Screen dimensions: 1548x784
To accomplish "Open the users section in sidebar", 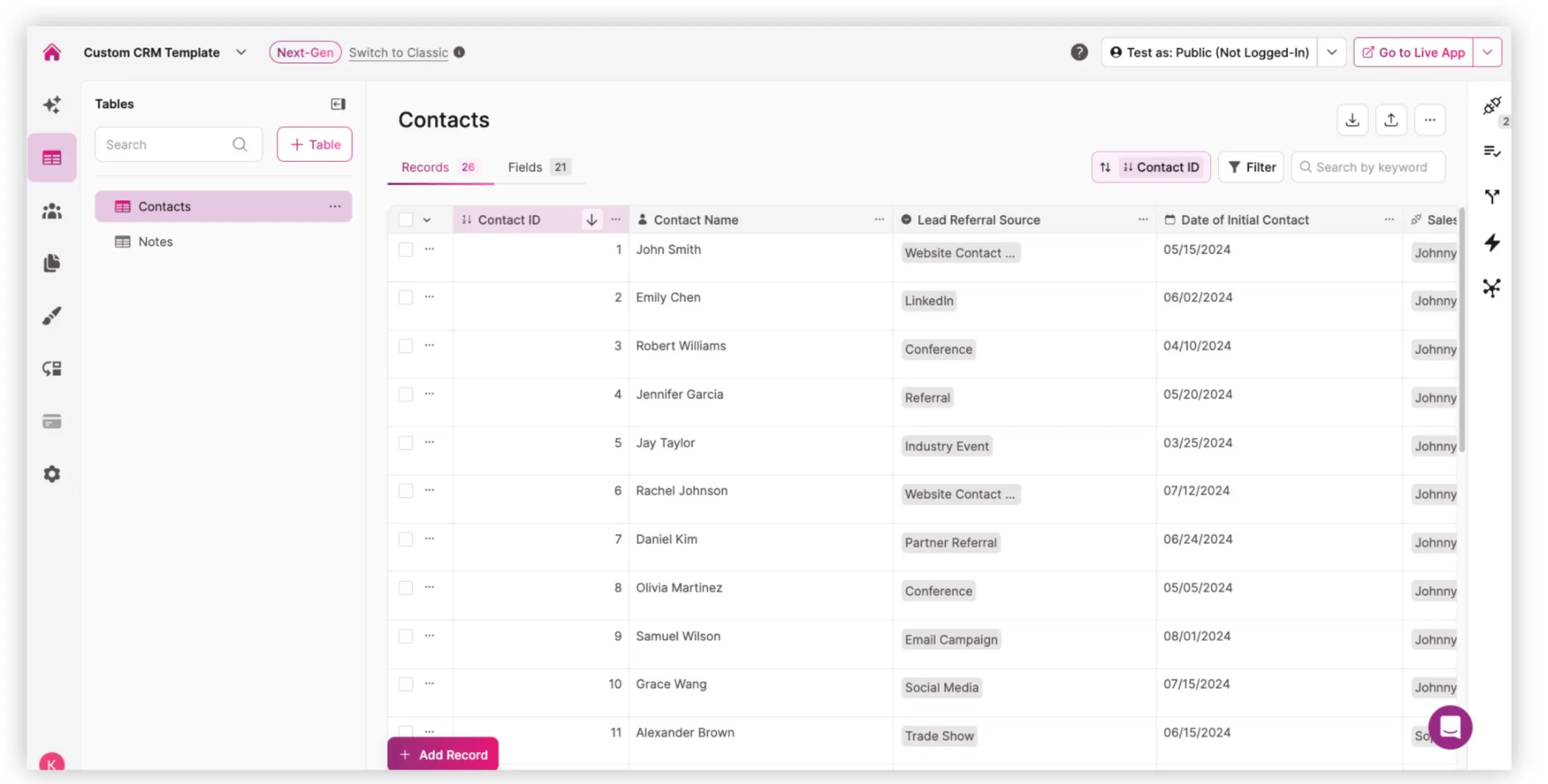I will point(52,211).
